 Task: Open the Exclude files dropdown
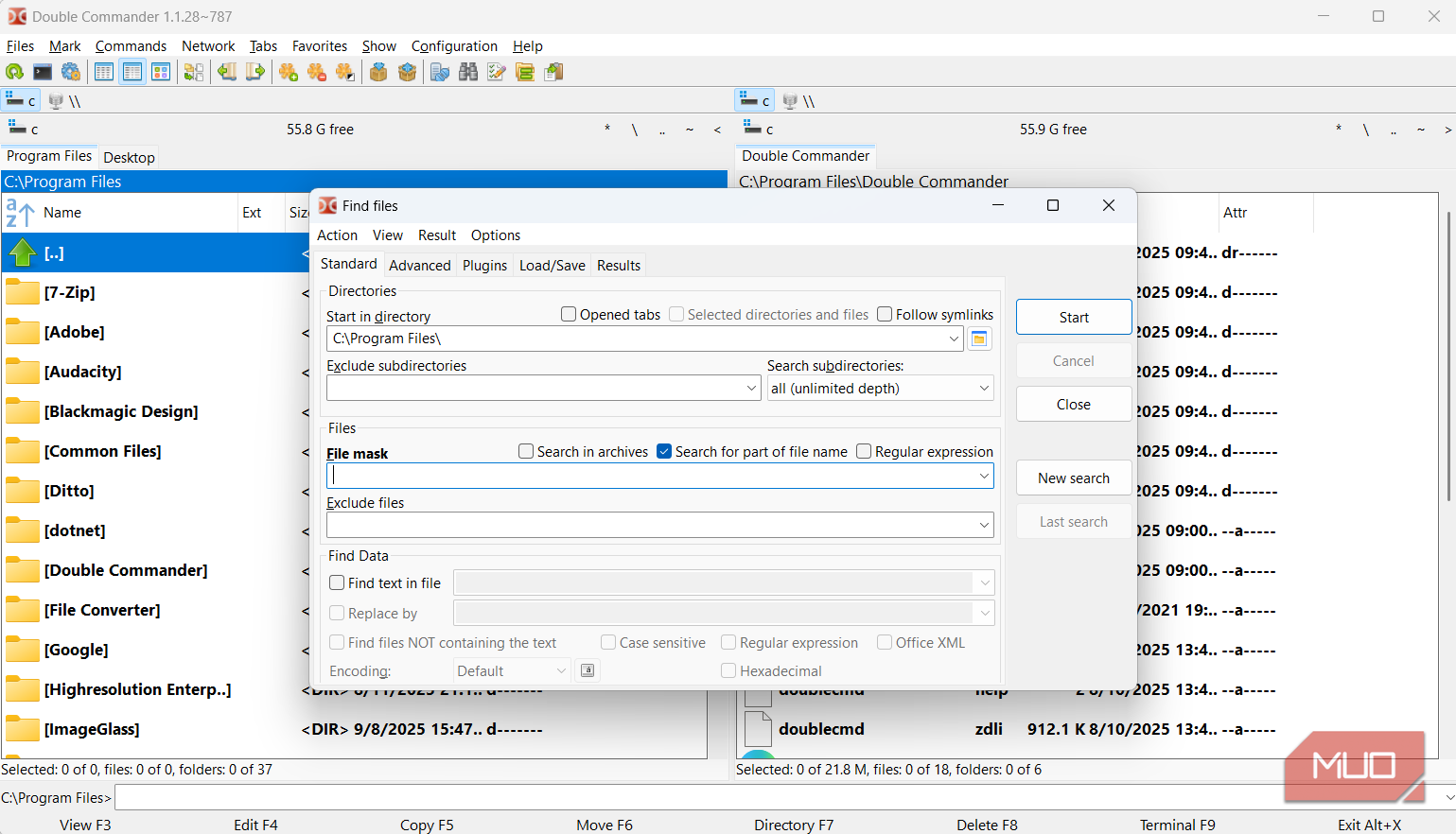pos(984,525)
